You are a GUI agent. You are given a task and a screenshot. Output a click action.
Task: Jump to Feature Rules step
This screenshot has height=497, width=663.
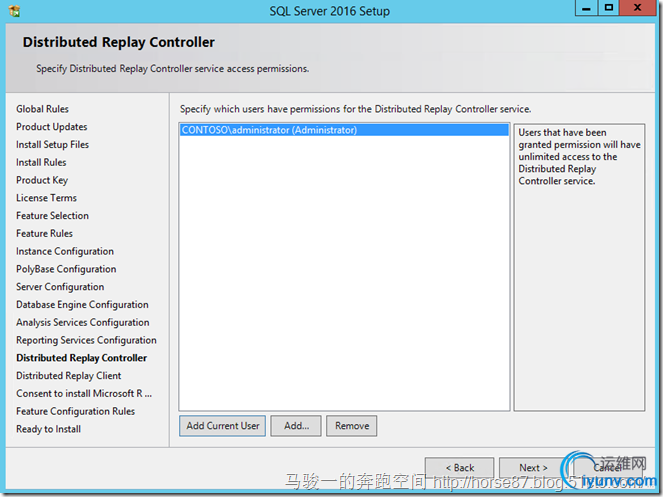(44, 233)
